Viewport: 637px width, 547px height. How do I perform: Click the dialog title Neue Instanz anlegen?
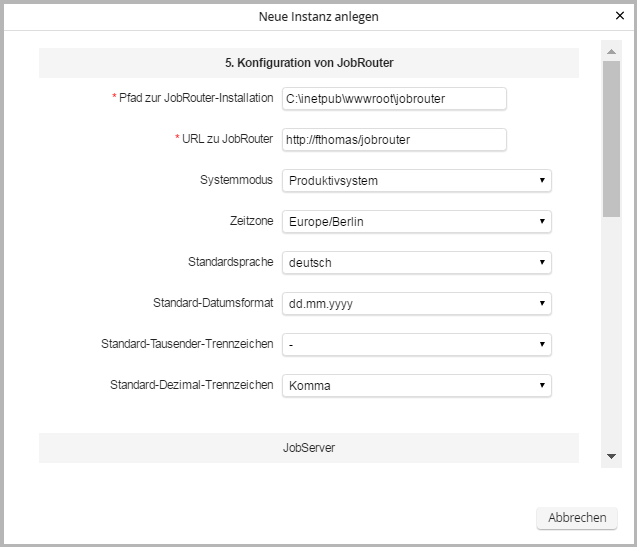coord(318,16)
